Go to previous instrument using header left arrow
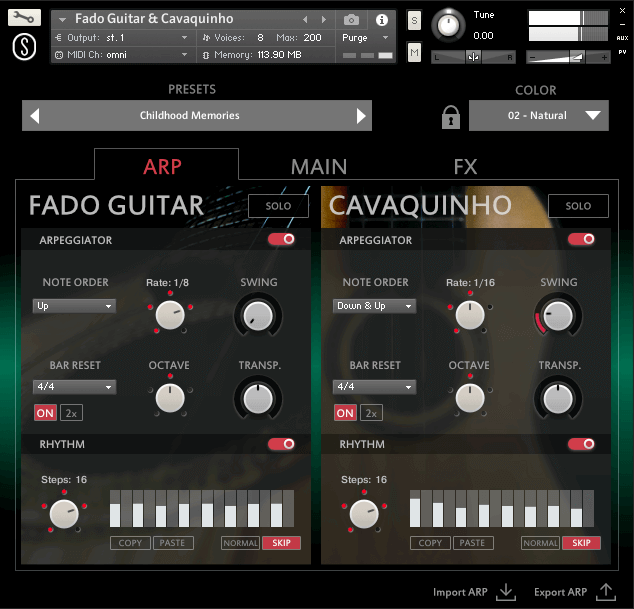The width and height of the screenshot is (634, 609). pyautogui.click(x=305, y=19)
